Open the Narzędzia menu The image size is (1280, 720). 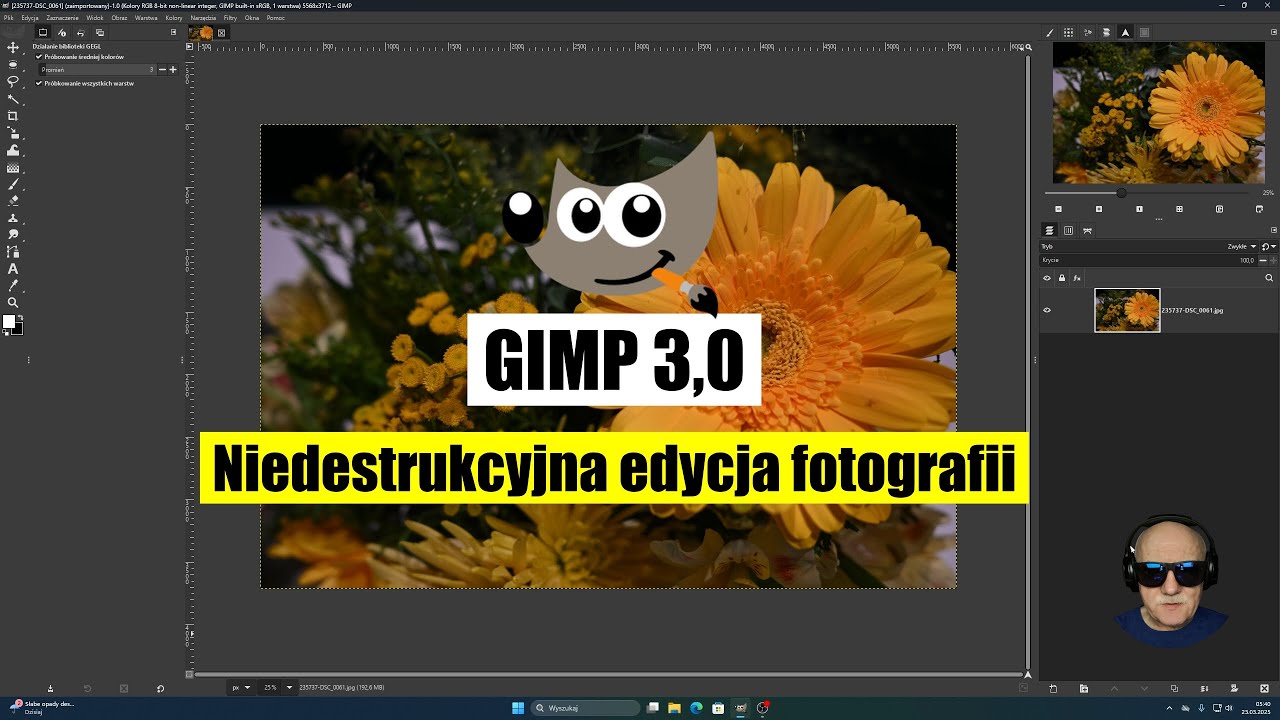pos(203,18)
